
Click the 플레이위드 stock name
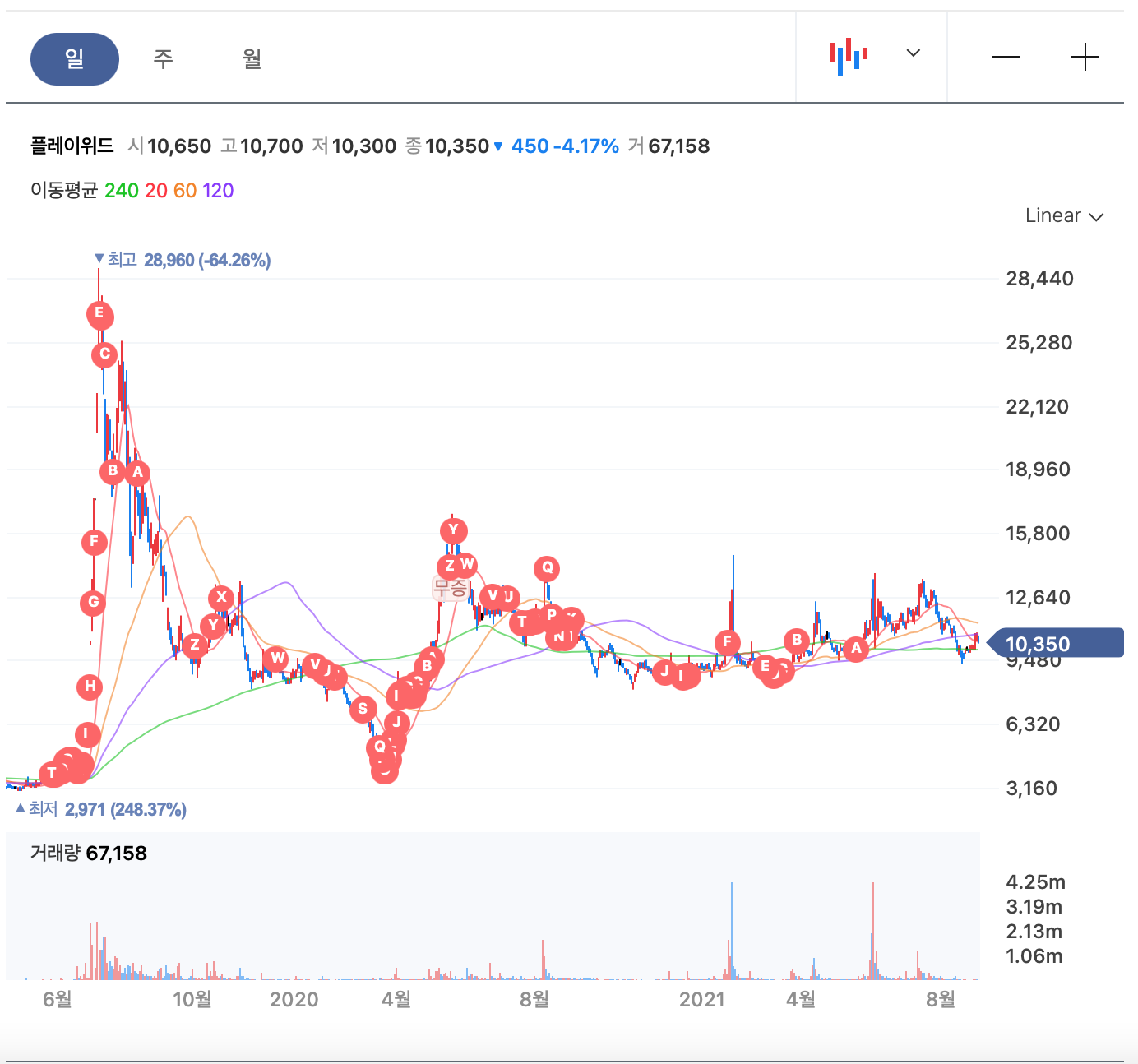pos(72,146)
